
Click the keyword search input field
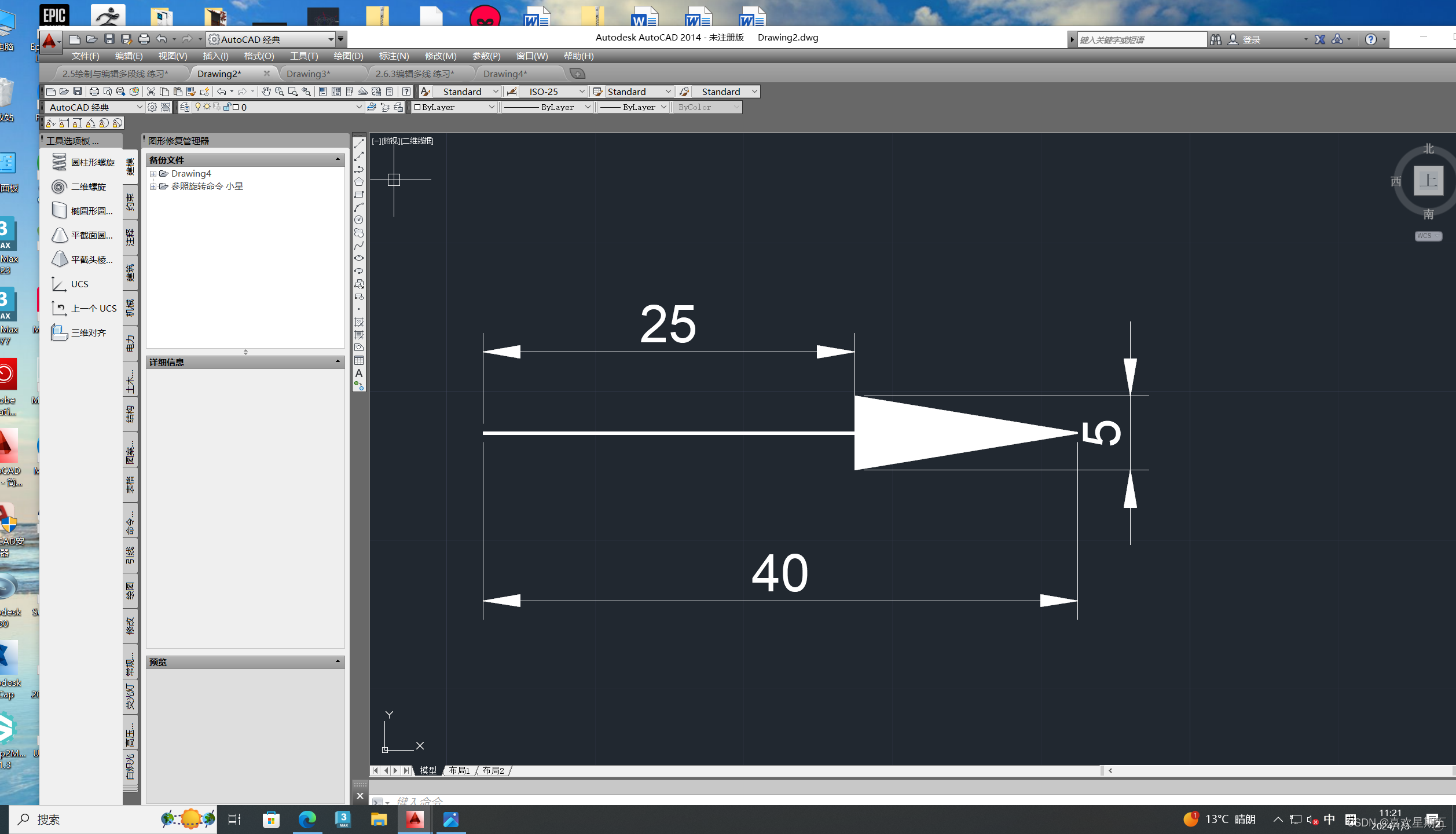pyautogui.click(x=1140, y=39)
